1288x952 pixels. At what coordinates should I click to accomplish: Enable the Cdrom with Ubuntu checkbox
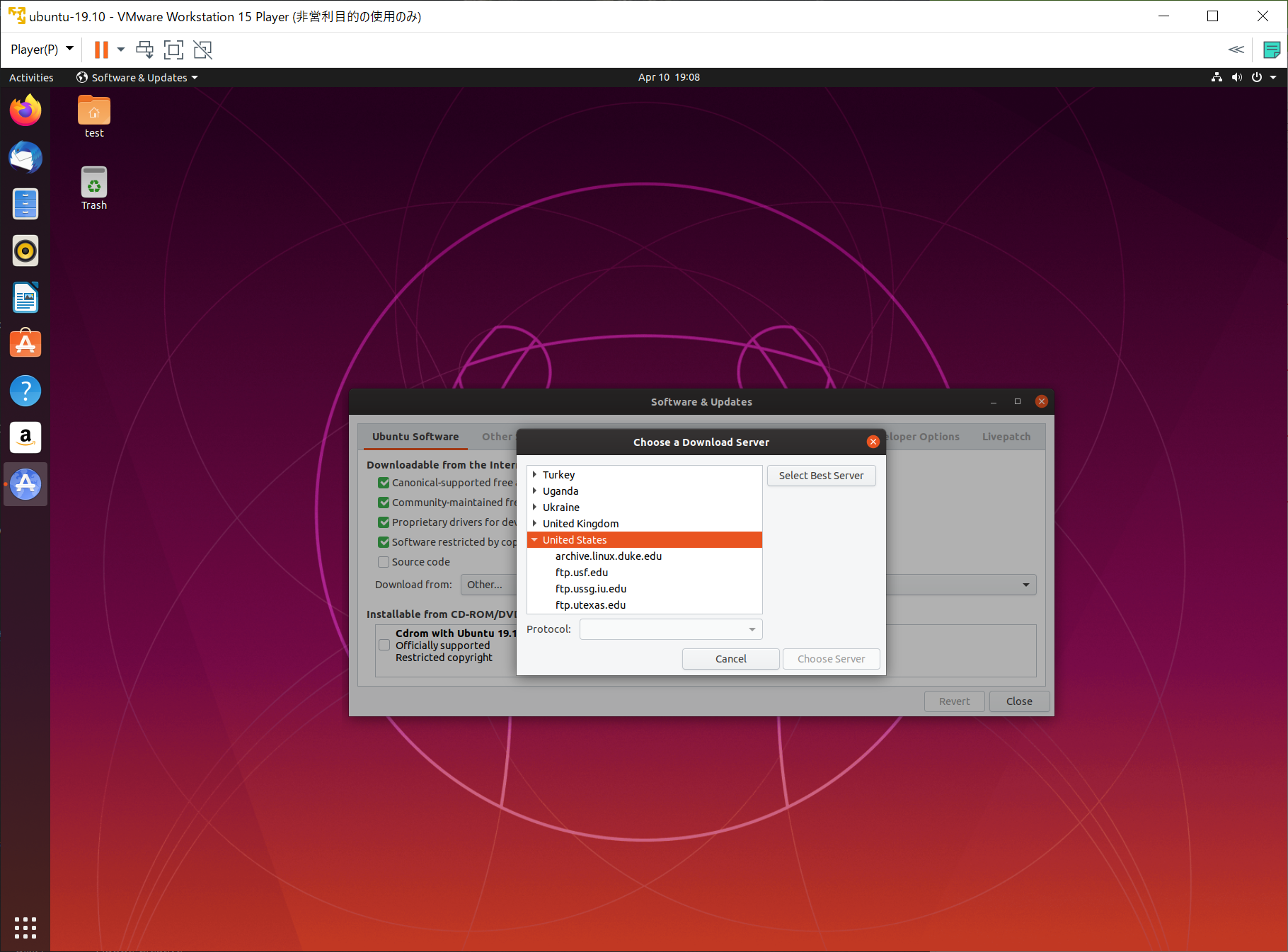point(384,645)
